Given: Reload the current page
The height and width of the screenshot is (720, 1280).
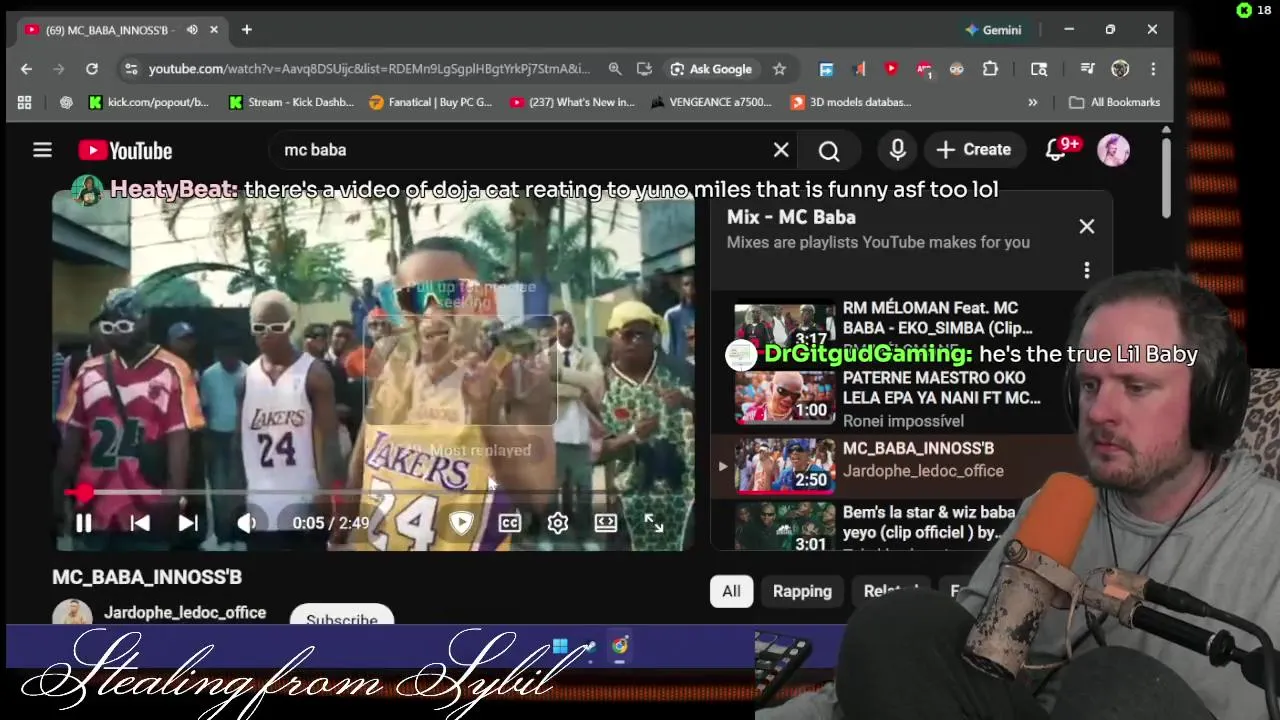Looking at the screenshot, I should point(92,69).
